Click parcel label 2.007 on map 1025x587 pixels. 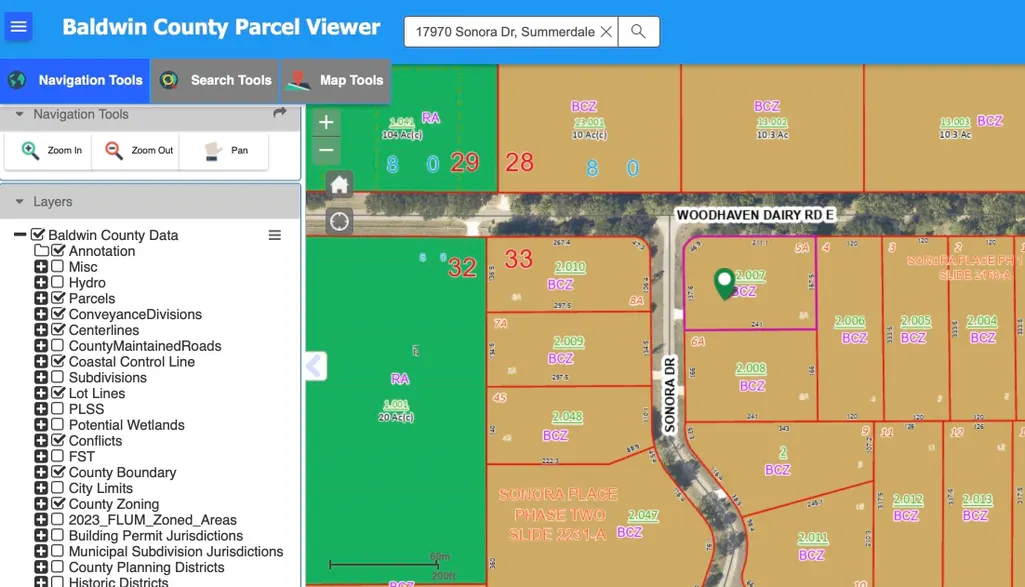750,276
